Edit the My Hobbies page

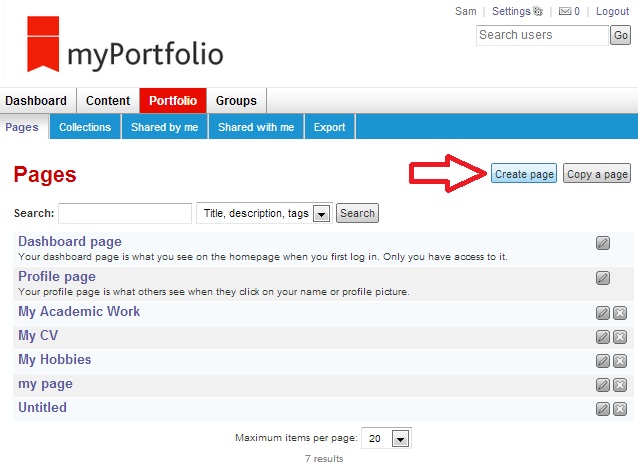602,361
